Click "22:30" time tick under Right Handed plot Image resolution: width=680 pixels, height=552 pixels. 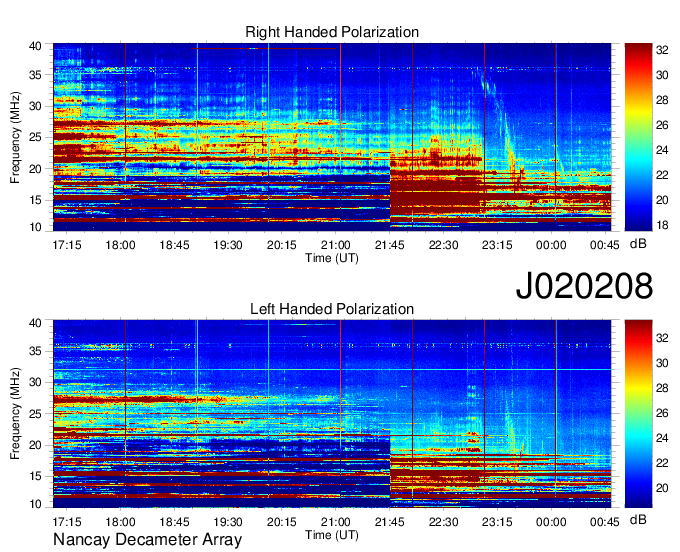(443, 245)
